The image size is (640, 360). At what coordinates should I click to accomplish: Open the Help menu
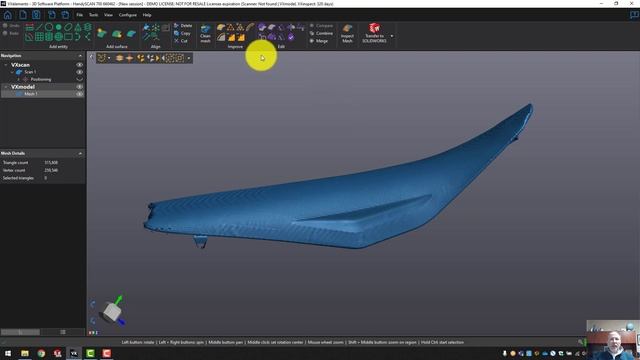click(147, 15)
